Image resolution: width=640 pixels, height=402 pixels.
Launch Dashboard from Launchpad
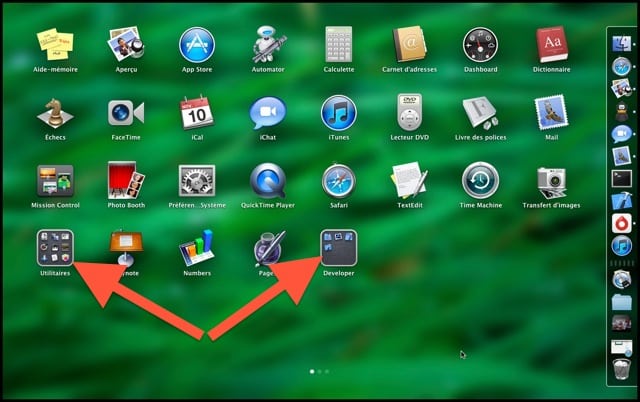click(x=480, y=45)
